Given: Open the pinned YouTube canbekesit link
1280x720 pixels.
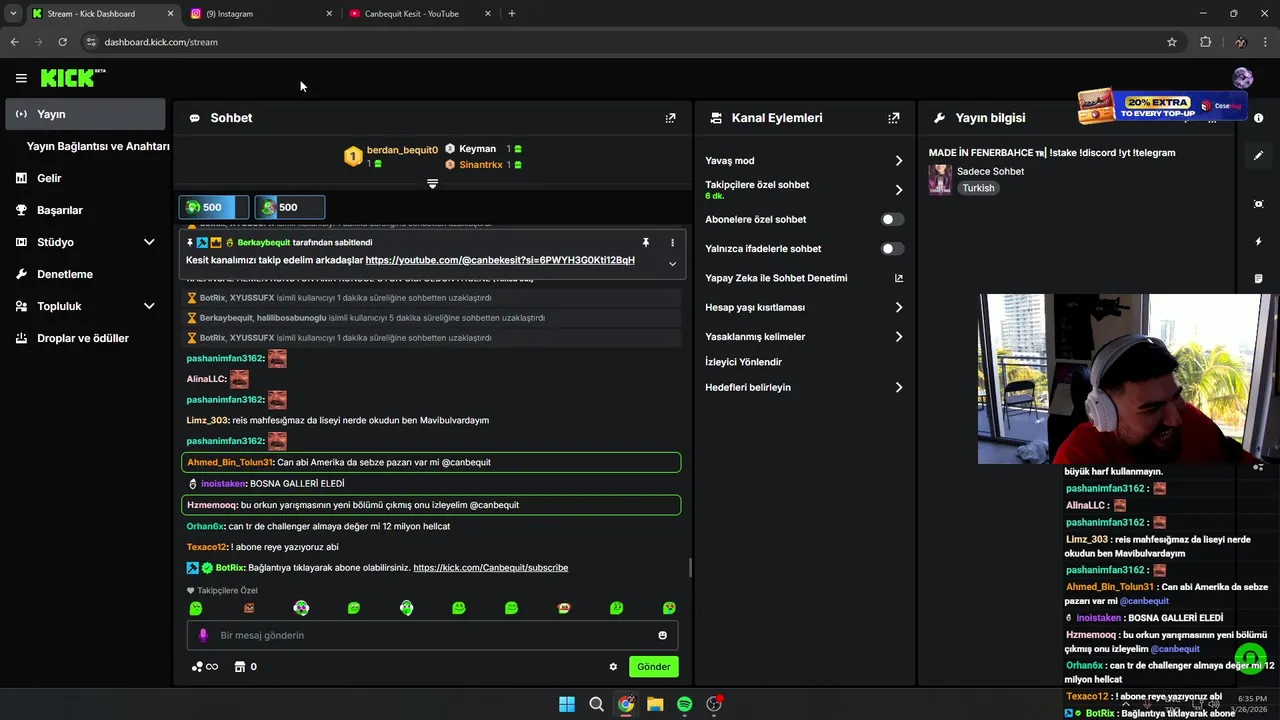Looking at the screenshot, I should (x=500, y=260).
